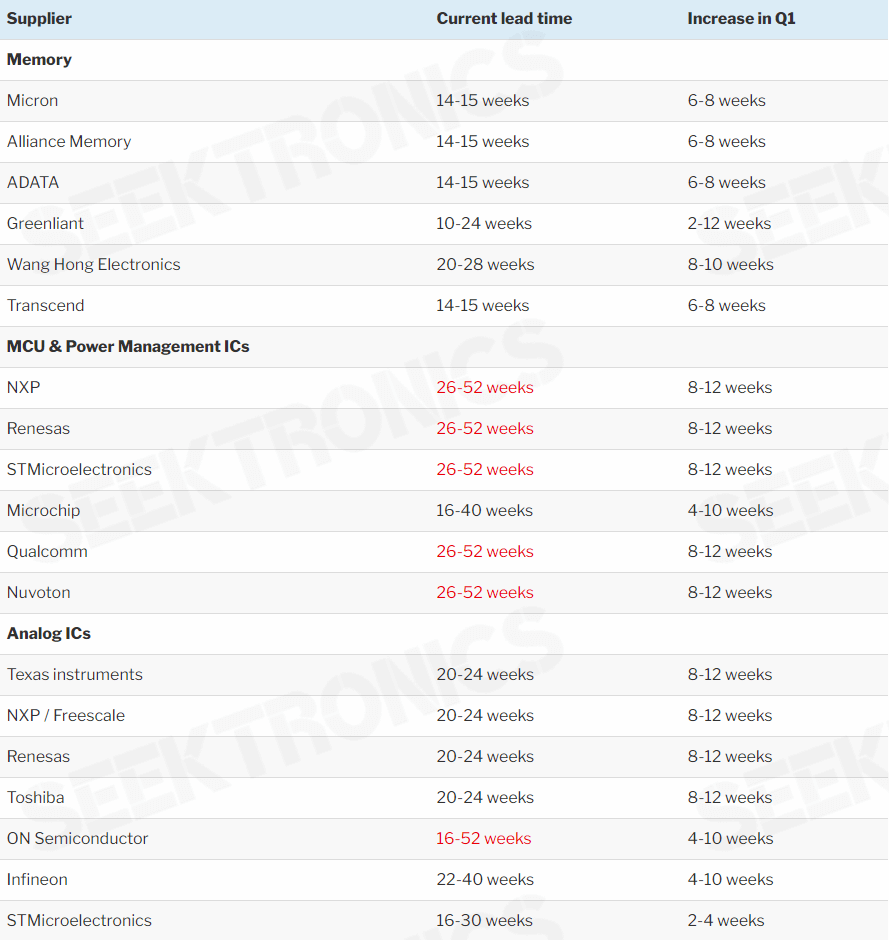Select Toshiba's 20-24 weeks lead time
The width and height of the screenshot is (889, 940).
click(485, 797)
